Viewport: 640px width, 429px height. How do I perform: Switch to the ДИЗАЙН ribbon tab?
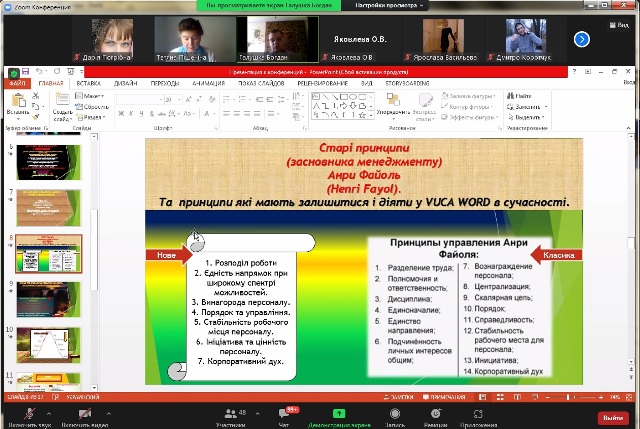coord(123,84)
